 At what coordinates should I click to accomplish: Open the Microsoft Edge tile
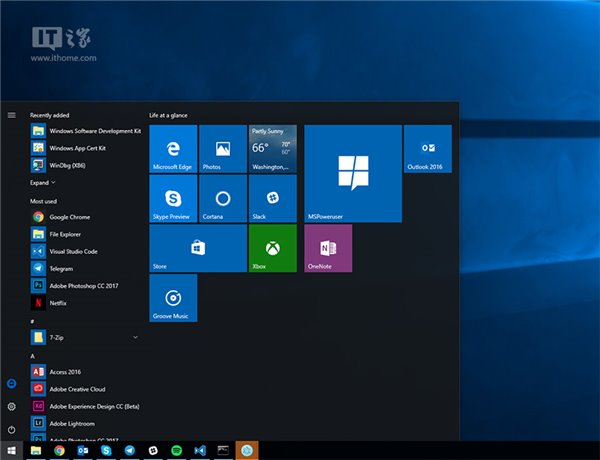(173, 149)
